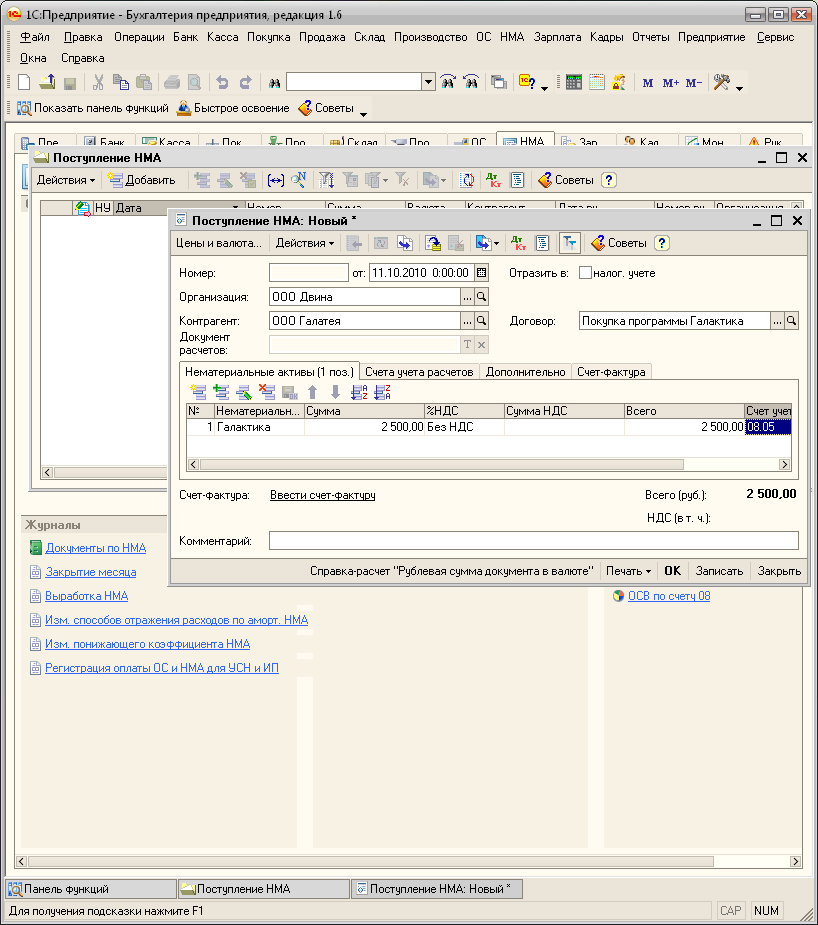This screenshot has height=925, width=818.
Task: Open the calculator icon in main toolbar
Action: pyautogui.click(x=573, y=83)
